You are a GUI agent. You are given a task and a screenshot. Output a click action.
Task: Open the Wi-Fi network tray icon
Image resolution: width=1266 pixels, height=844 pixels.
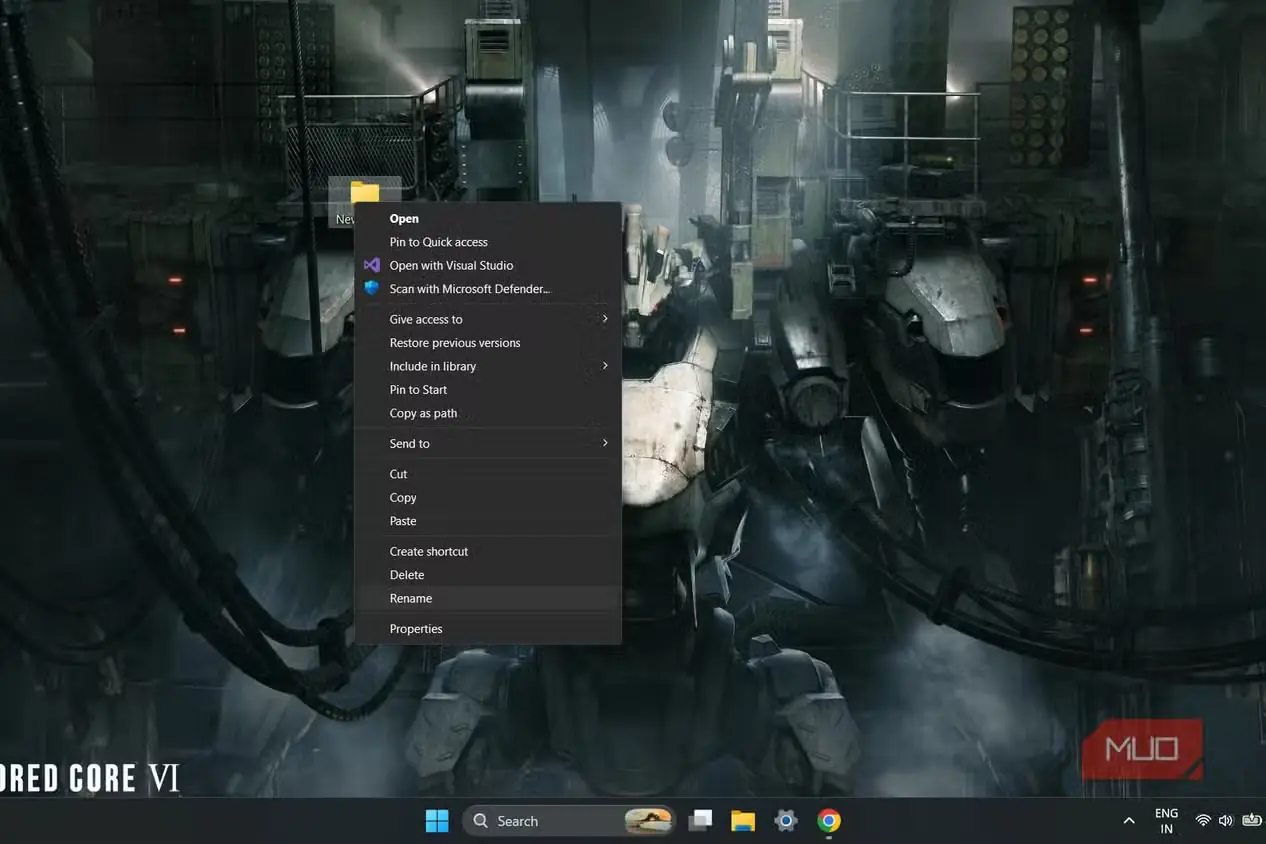point(1203,821)
